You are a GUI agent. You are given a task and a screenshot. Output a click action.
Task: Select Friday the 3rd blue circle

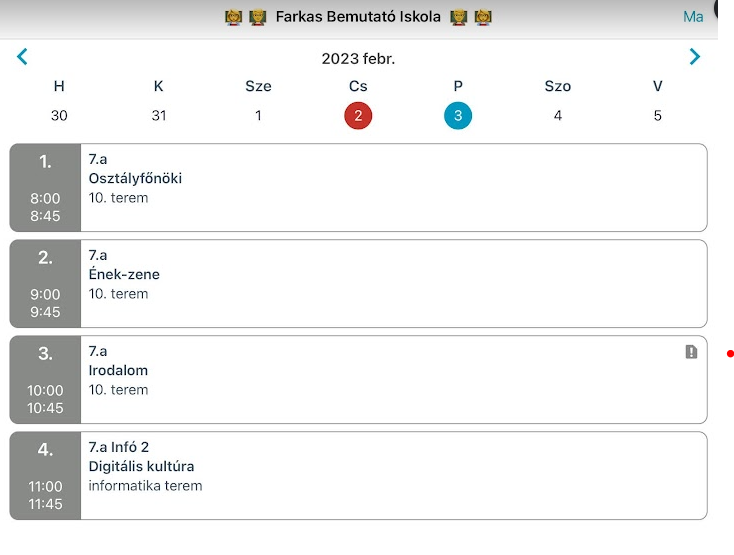[x=458, y=116]
